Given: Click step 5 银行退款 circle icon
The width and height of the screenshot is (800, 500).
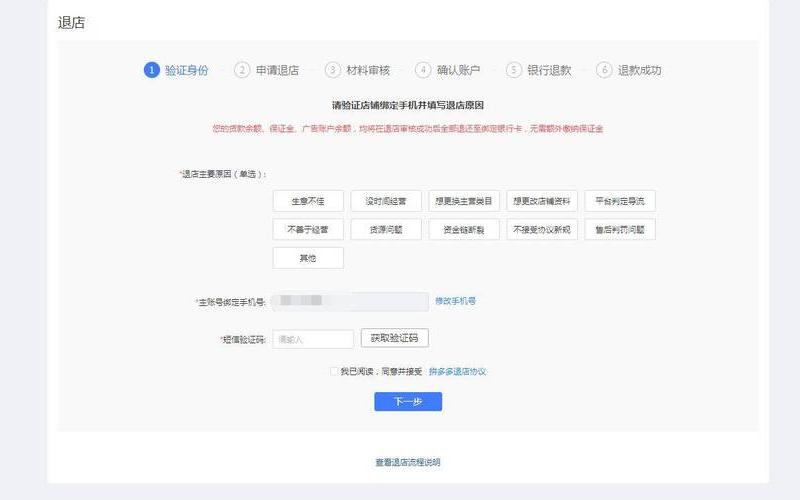Looking at the screenshot, I should [x=514, y=70].
